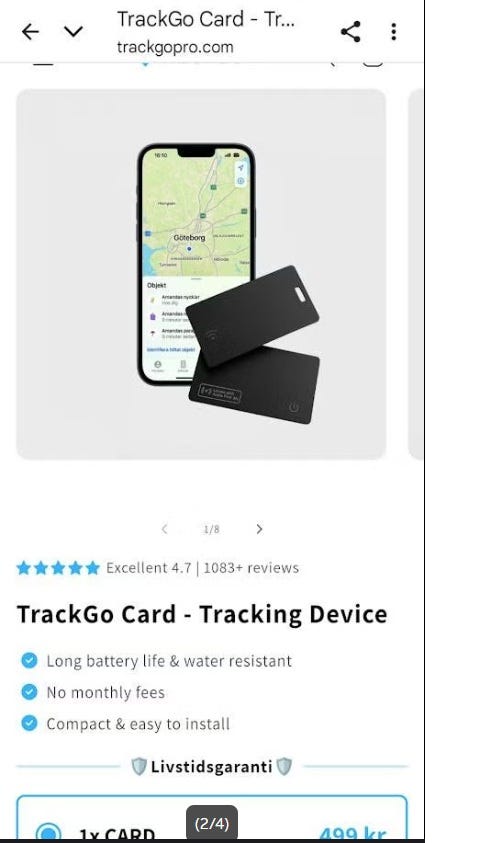Tap the No monthly fees checkmark
485x843 pixels.
[x=29, y=692]
